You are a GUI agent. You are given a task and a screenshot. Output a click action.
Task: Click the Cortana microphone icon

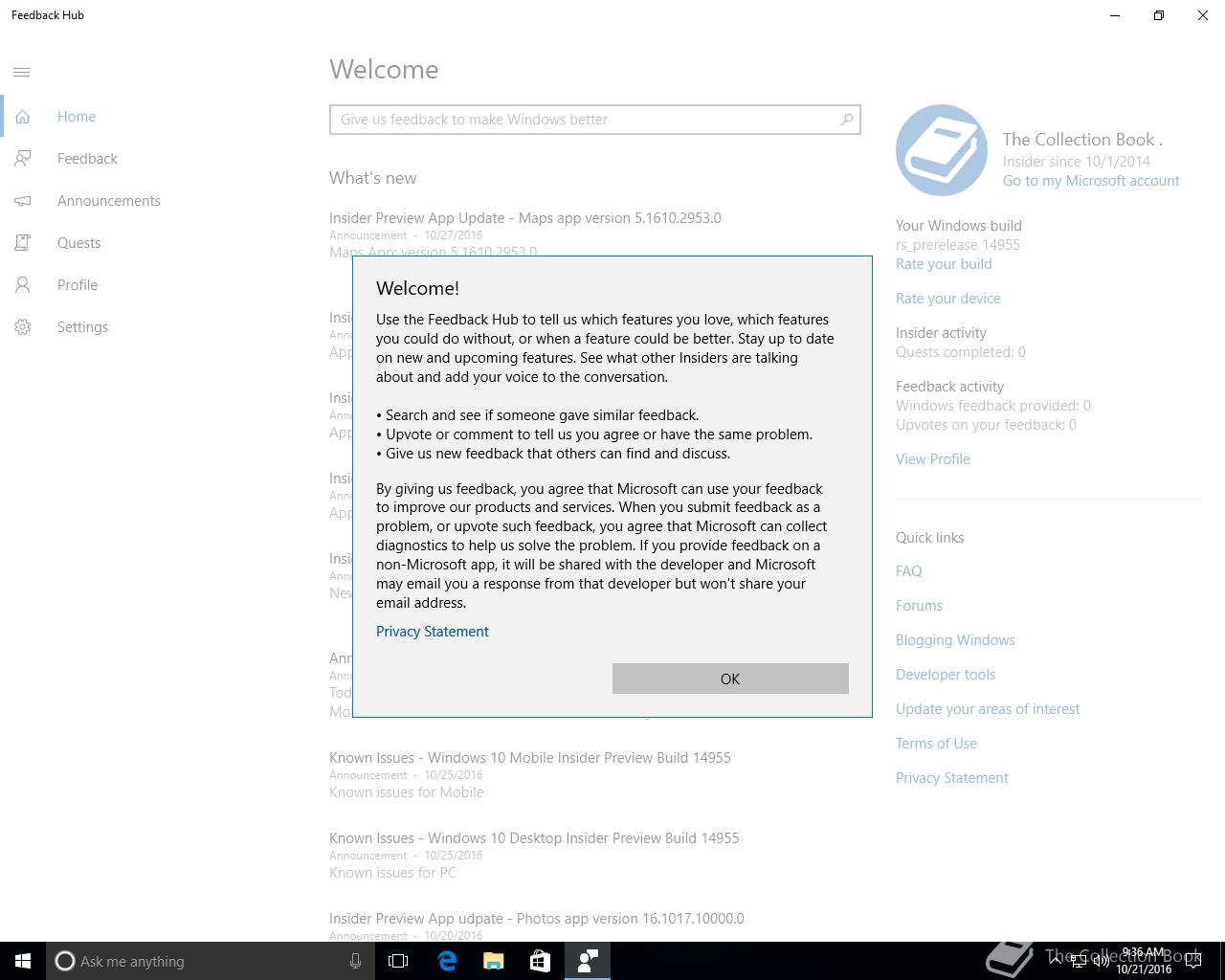pyautogui.click(x=355, y=961)
